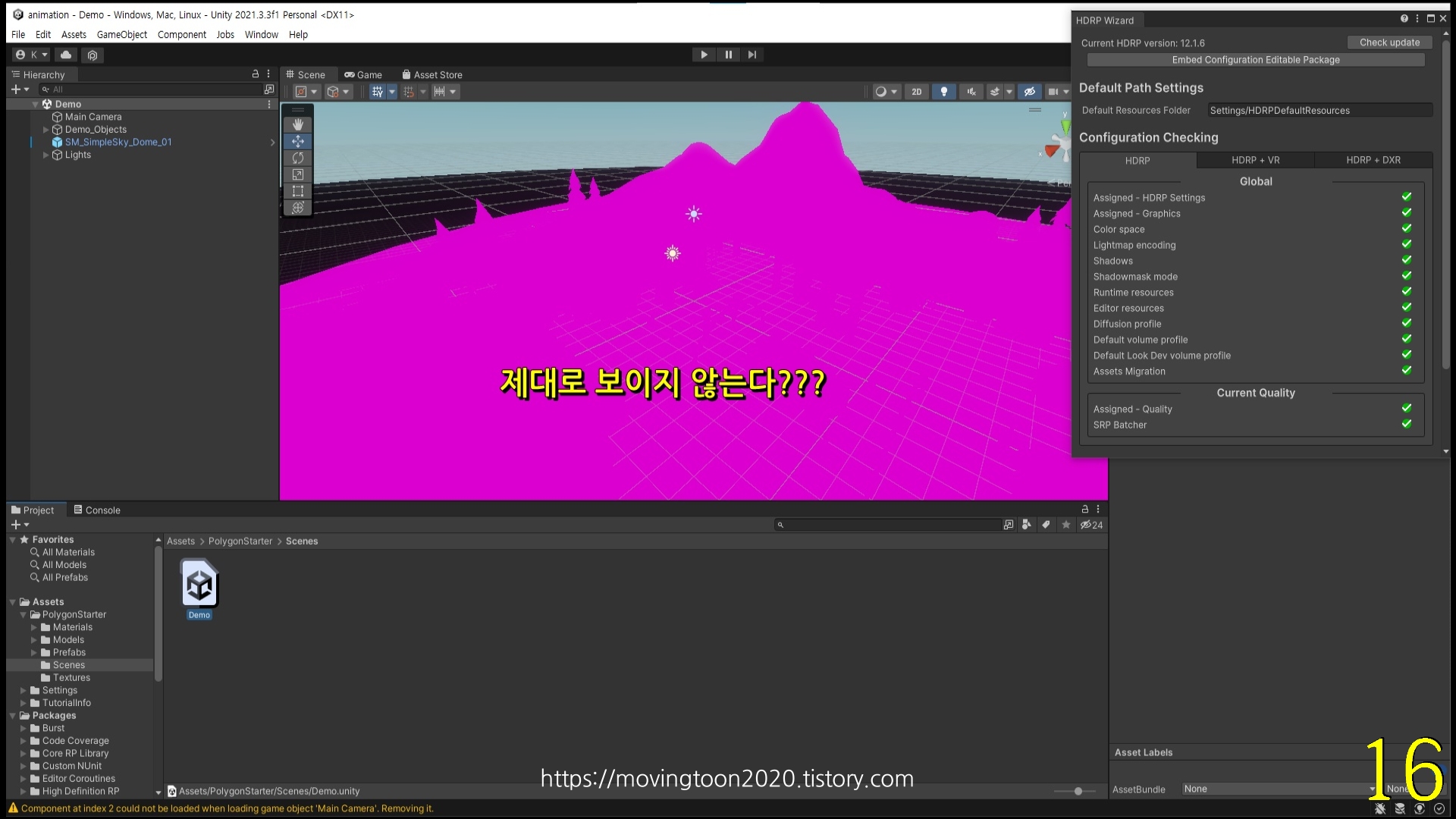This screenshot has height=819, width=1456.
Task: Open the Hierarchy create plus dropdown
Action: (x=20, y=89)
